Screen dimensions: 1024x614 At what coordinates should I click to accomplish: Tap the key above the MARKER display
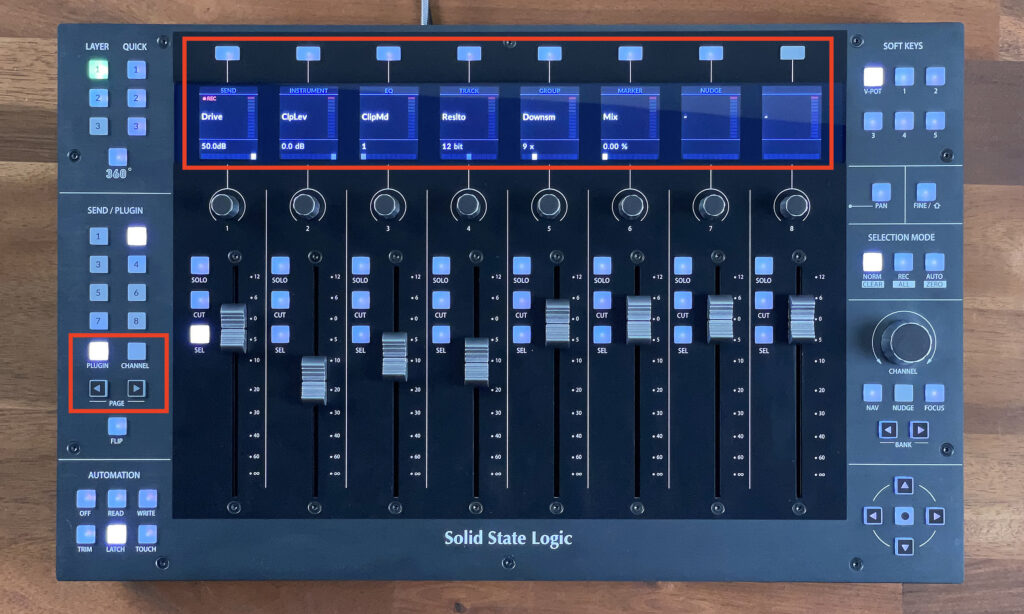pyautogui.click(x=630, y=53)
